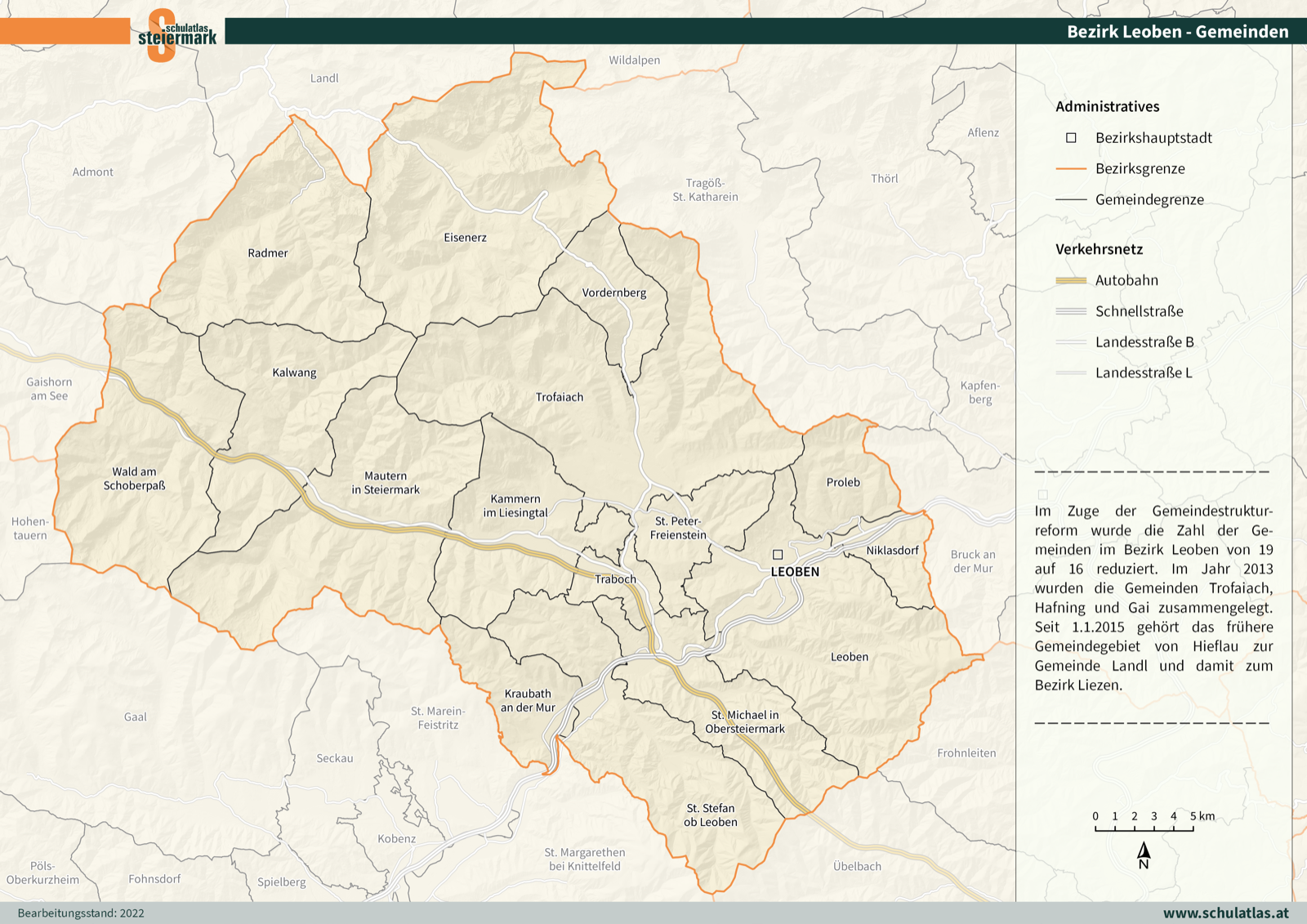Click the Landesstraße B legend line symbol
Screen dimensions: 1307x924
[x=1070, y=342]
